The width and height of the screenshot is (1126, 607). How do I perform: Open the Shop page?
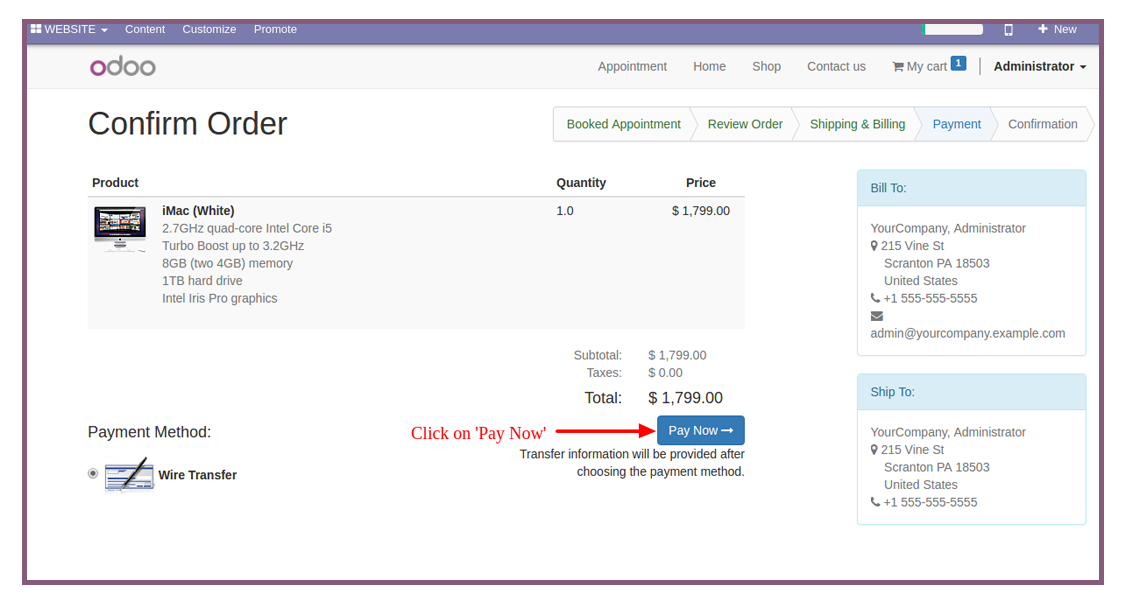click(766, 66)
